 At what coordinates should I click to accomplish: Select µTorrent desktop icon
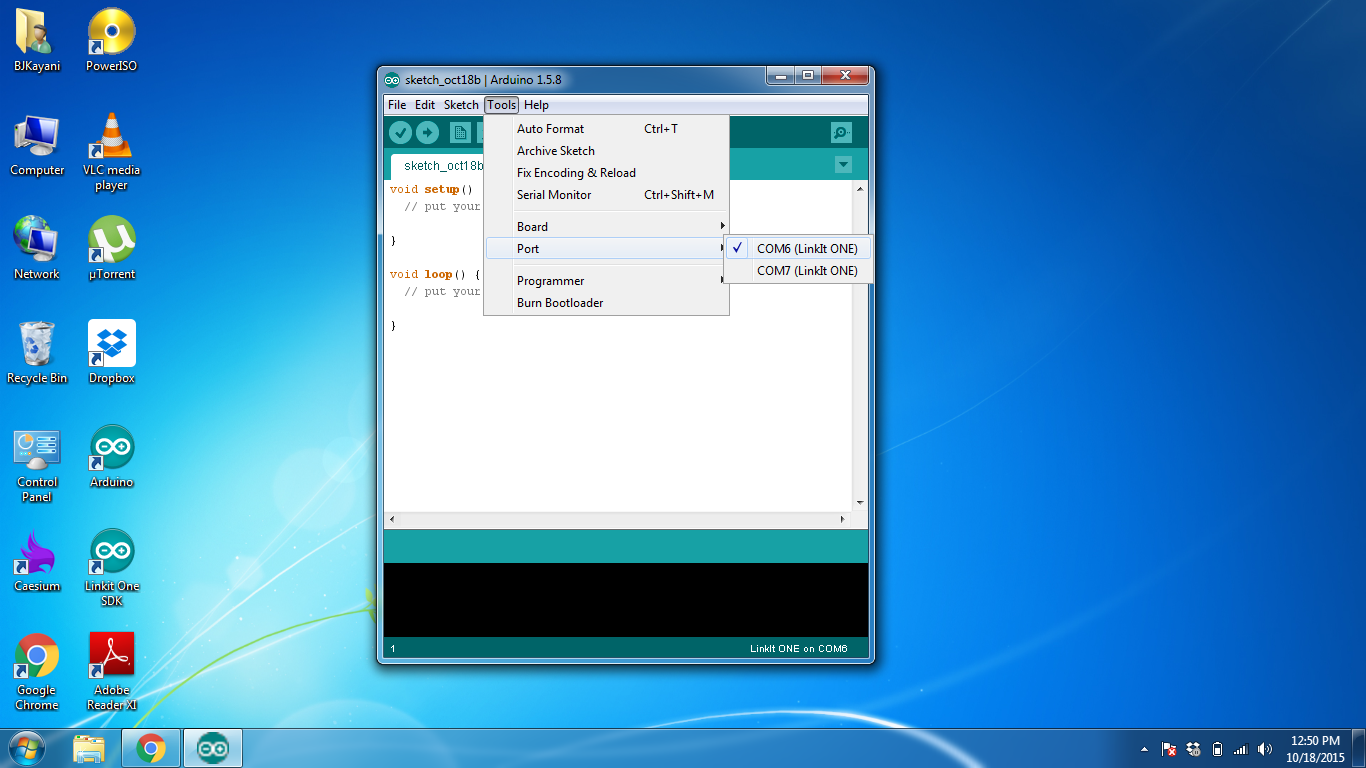[112, 248]
